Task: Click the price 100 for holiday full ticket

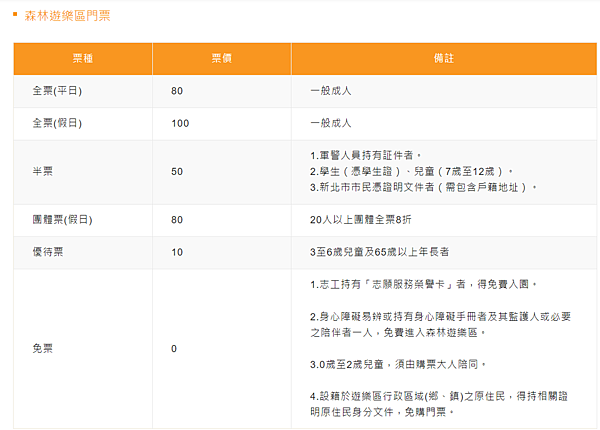Action: point(180,124)
